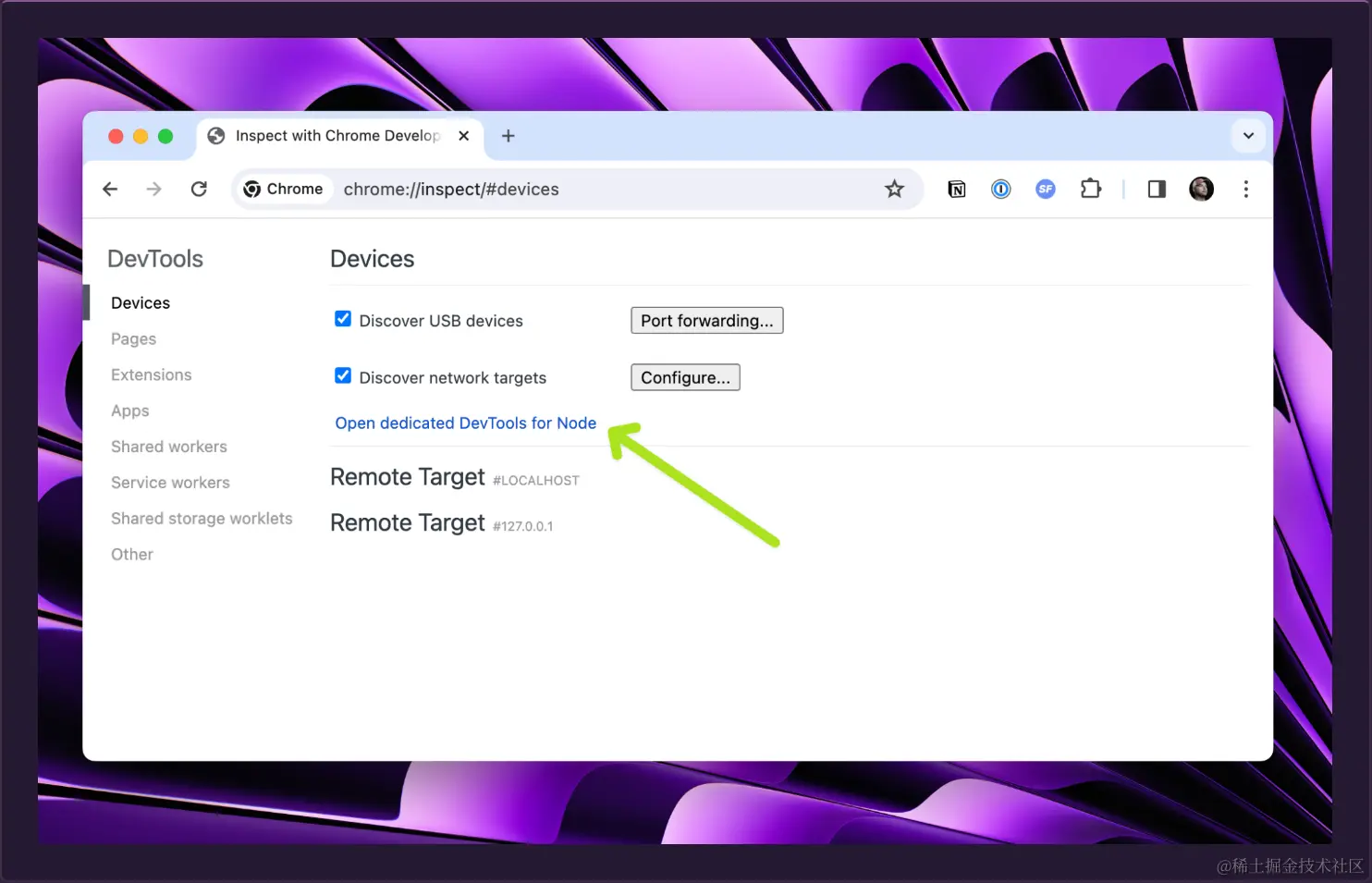Go back with the browser back arrow
The image size is (1372, 883).
tap(110, 190)
